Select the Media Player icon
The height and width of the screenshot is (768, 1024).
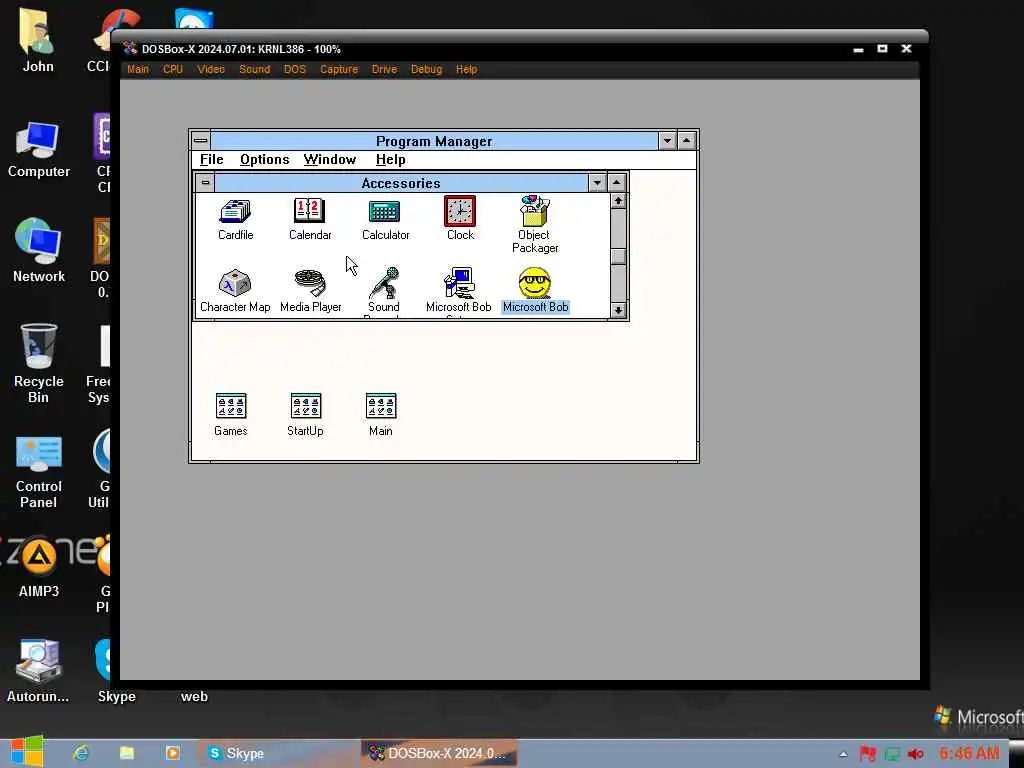[x=310, y=283]
